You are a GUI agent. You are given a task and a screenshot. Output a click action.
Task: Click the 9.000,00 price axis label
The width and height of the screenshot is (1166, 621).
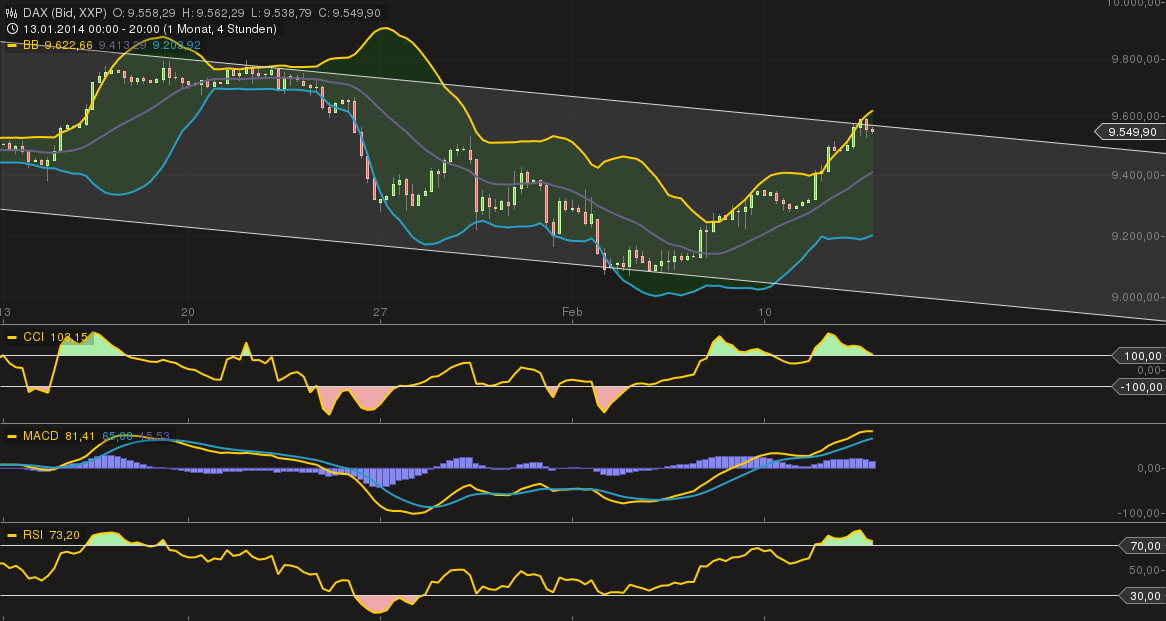[x=1136, y=297]
